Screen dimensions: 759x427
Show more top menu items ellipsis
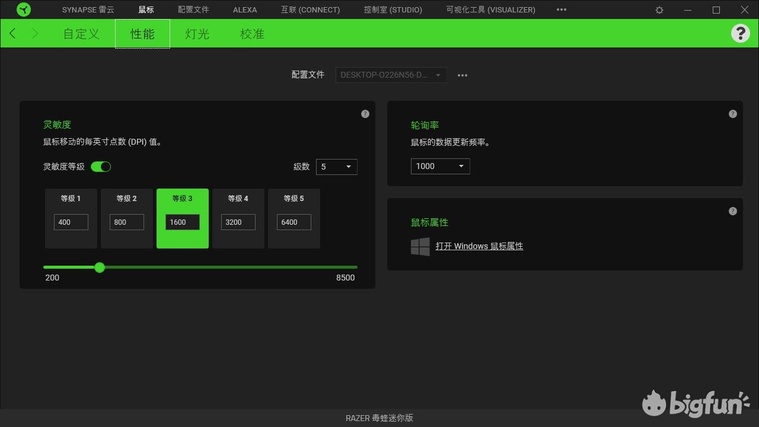[561, 9]
